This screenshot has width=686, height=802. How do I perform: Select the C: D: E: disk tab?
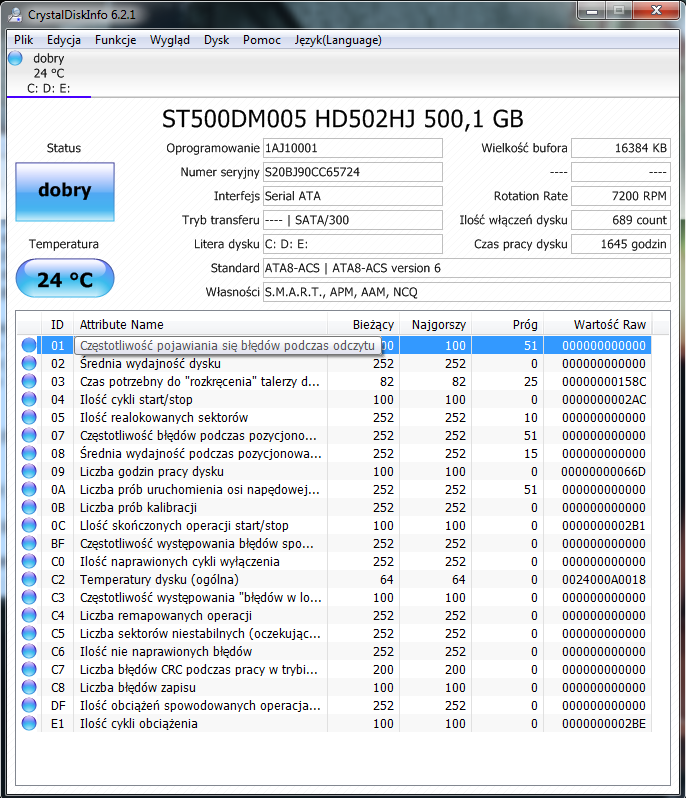(49, 73)
